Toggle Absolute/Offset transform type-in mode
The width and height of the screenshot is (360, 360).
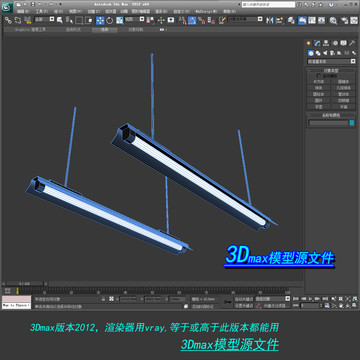[111, 299]
